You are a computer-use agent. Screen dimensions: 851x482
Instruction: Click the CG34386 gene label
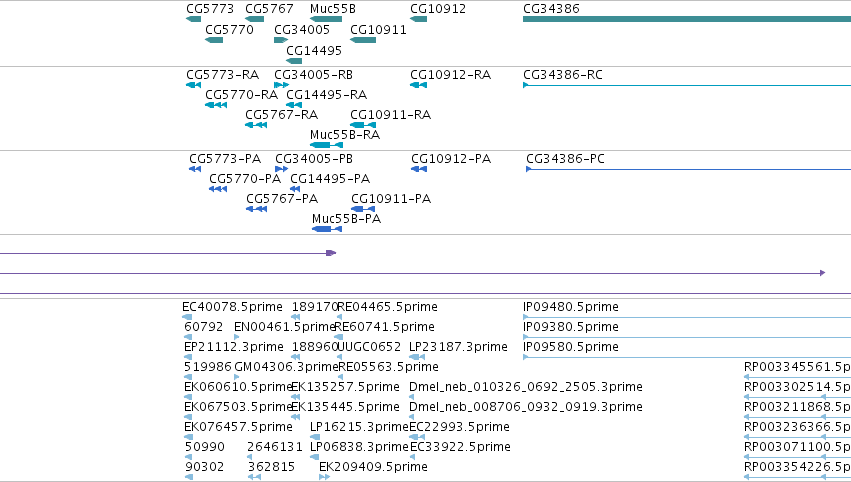point(551,9)
